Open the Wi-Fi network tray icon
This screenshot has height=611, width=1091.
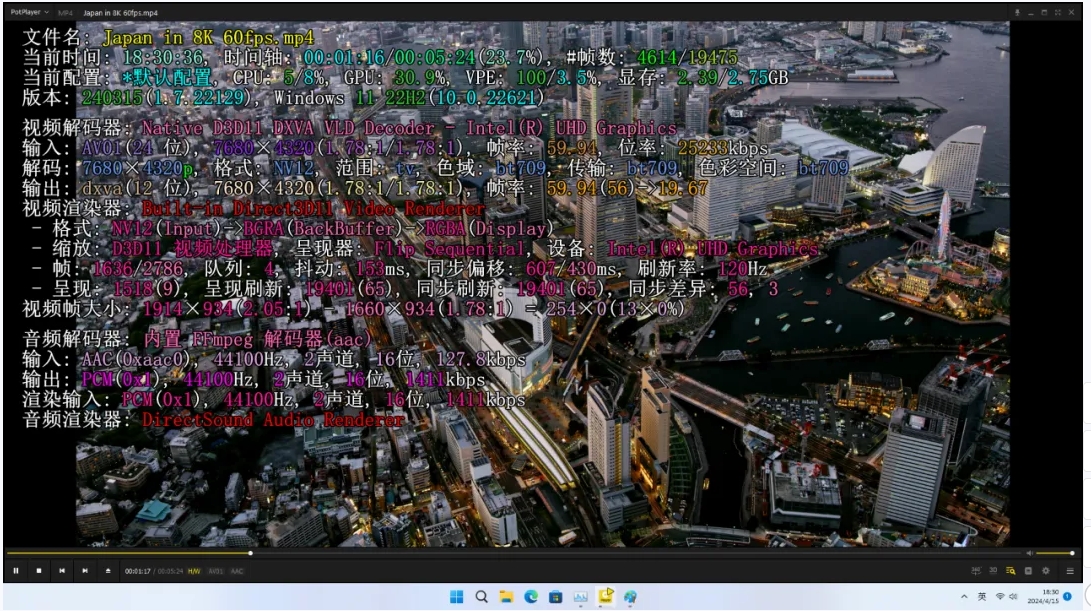1000,596
